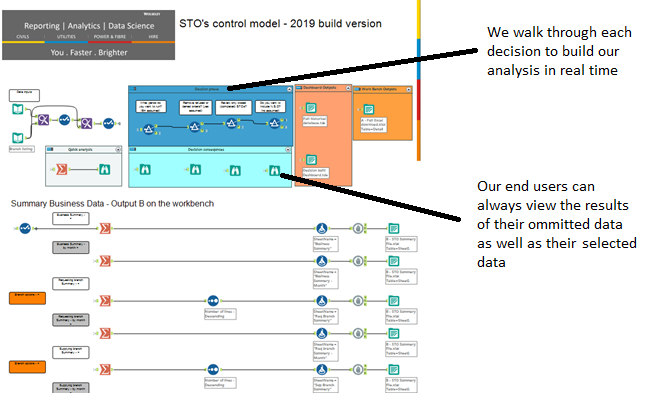Toggle the Decision phase container enable switch
This screenshot has height=393, width=654.
[133, 89]
